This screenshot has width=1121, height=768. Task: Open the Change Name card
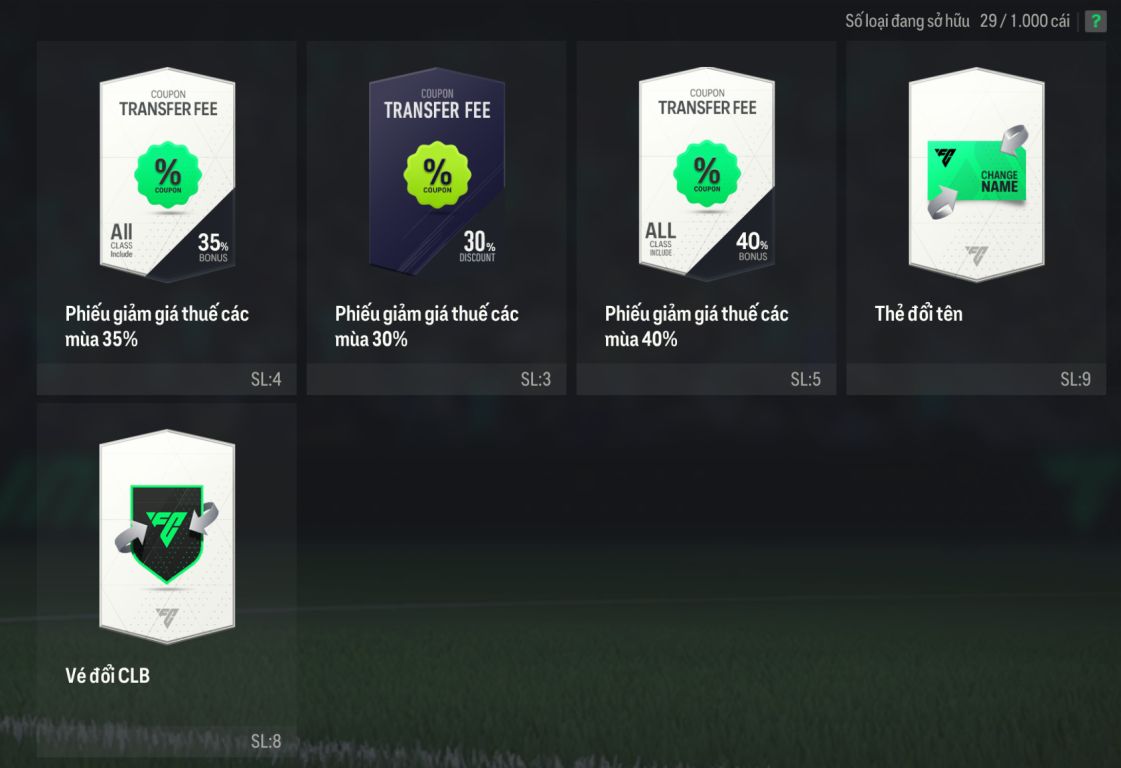tap(976, 217)
